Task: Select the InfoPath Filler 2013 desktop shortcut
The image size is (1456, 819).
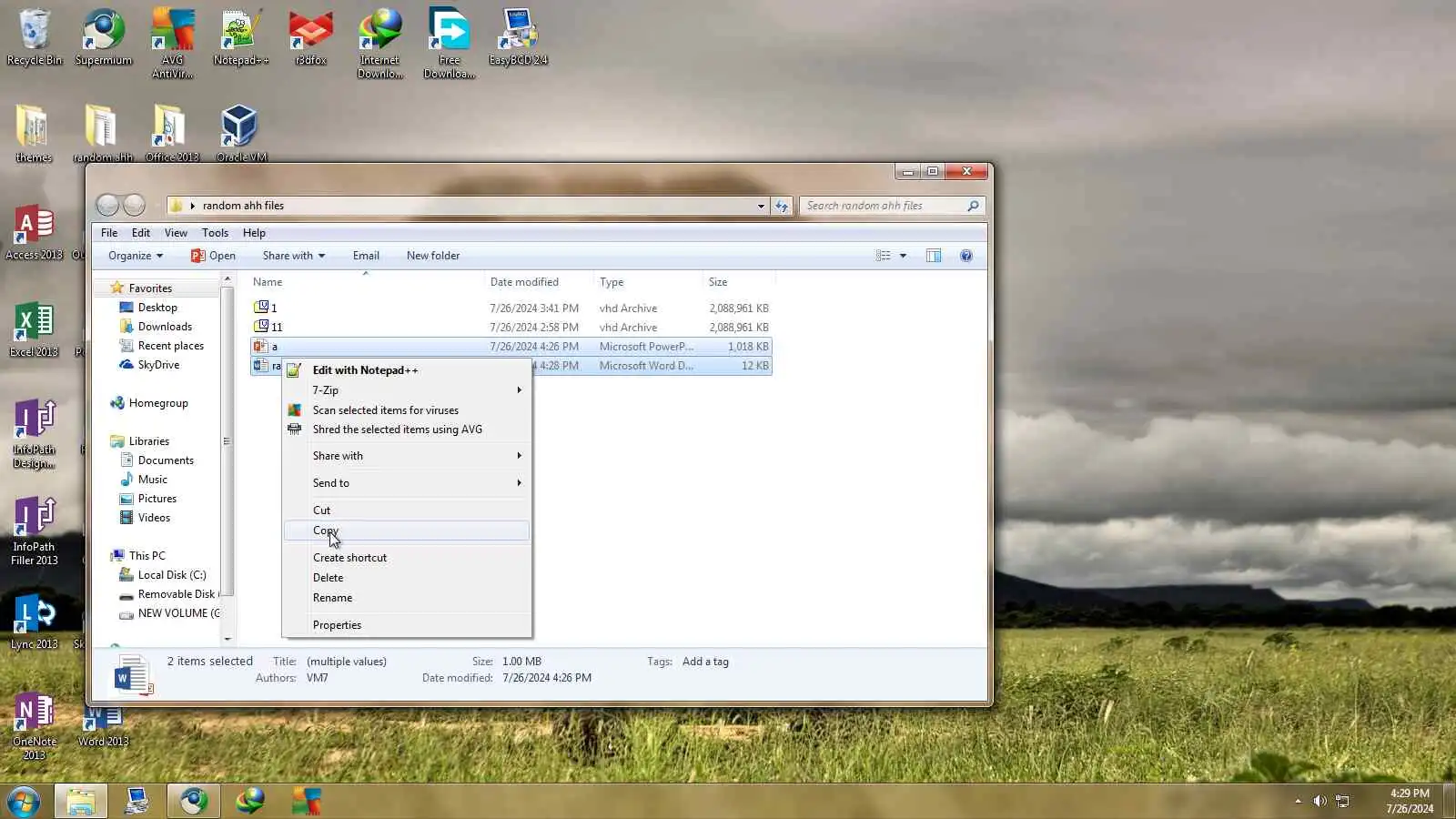Action: click(x=35, y=531)
